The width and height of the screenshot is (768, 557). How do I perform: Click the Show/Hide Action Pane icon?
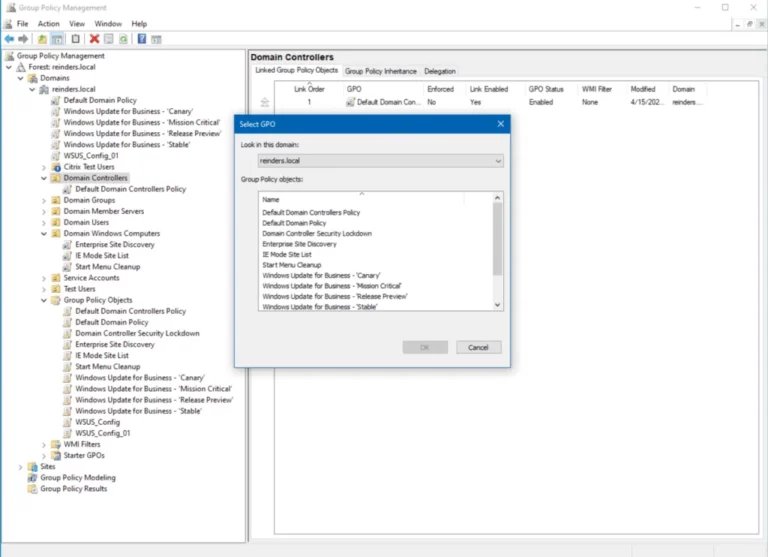tap(156, 39)
